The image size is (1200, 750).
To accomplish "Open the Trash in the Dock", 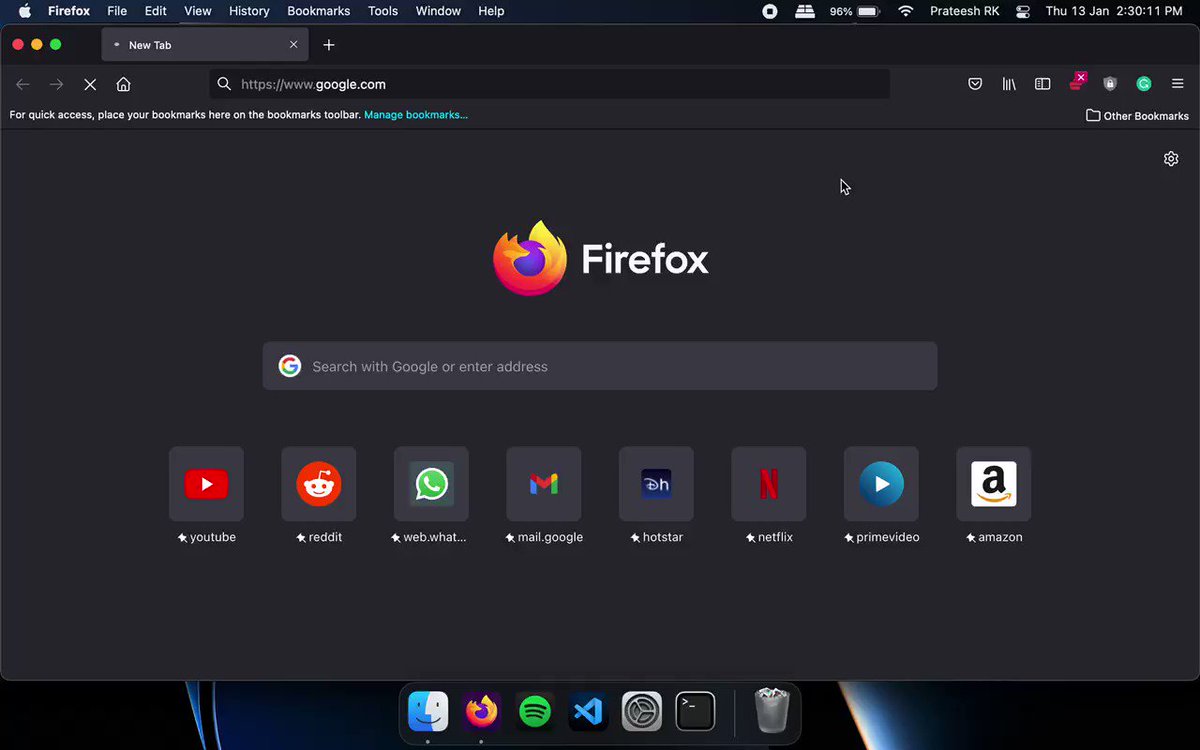I will [x=772, y=711].
